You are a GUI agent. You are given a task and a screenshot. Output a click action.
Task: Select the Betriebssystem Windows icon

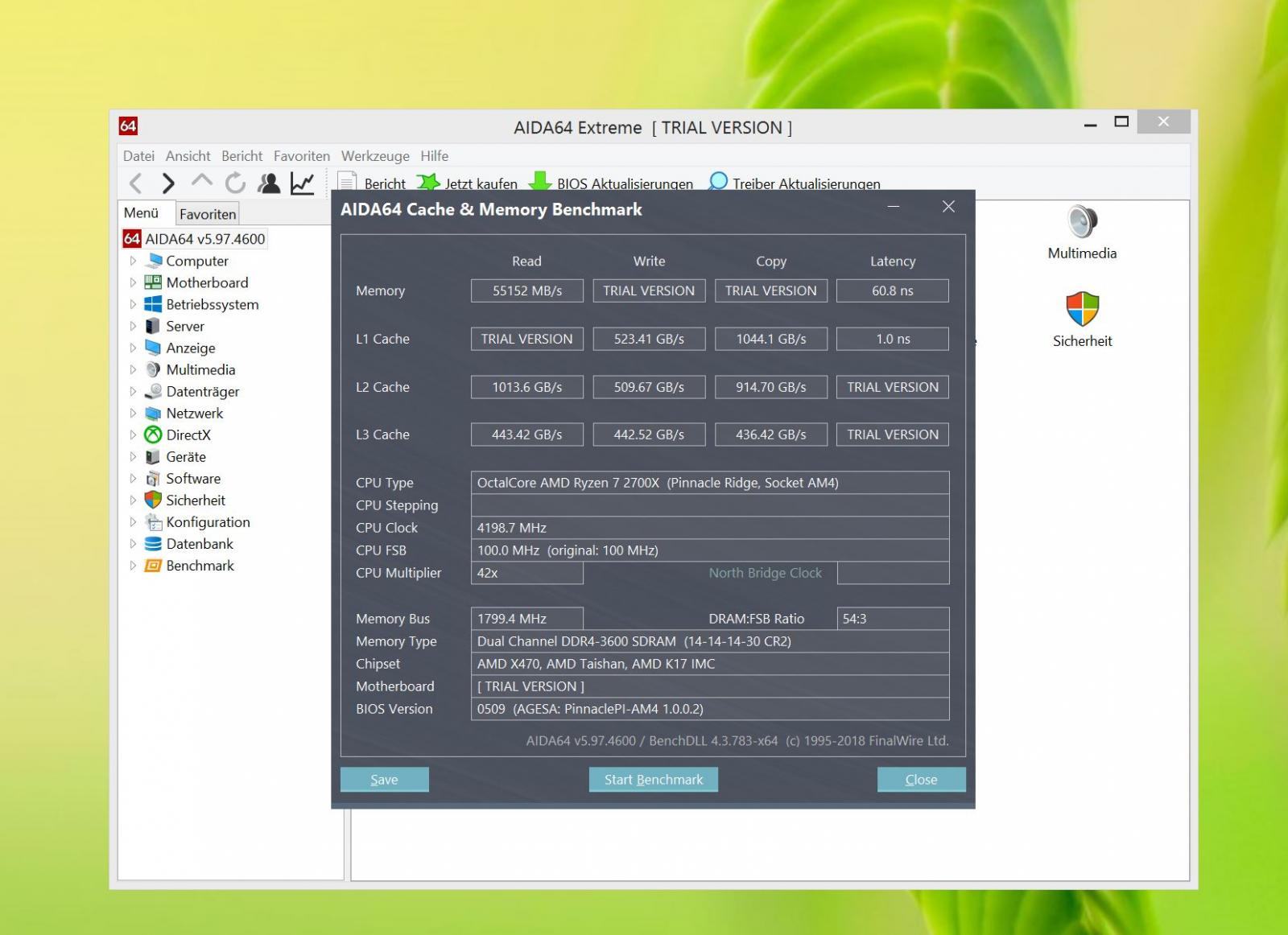(153, 304)
